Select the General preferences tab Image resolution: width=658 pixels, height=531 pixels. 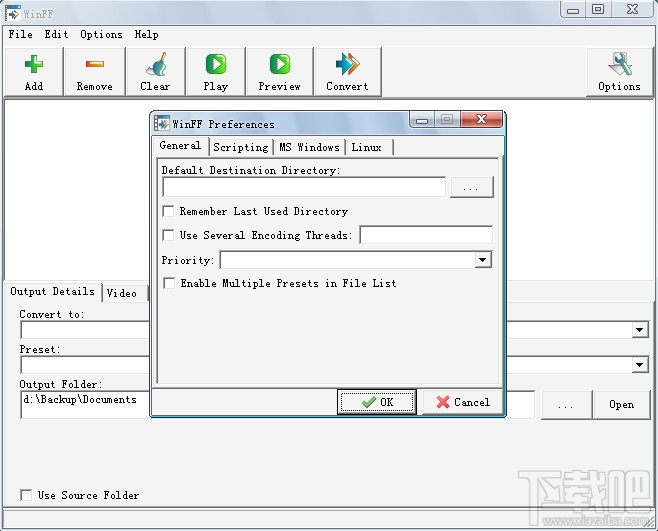point(180,146)
